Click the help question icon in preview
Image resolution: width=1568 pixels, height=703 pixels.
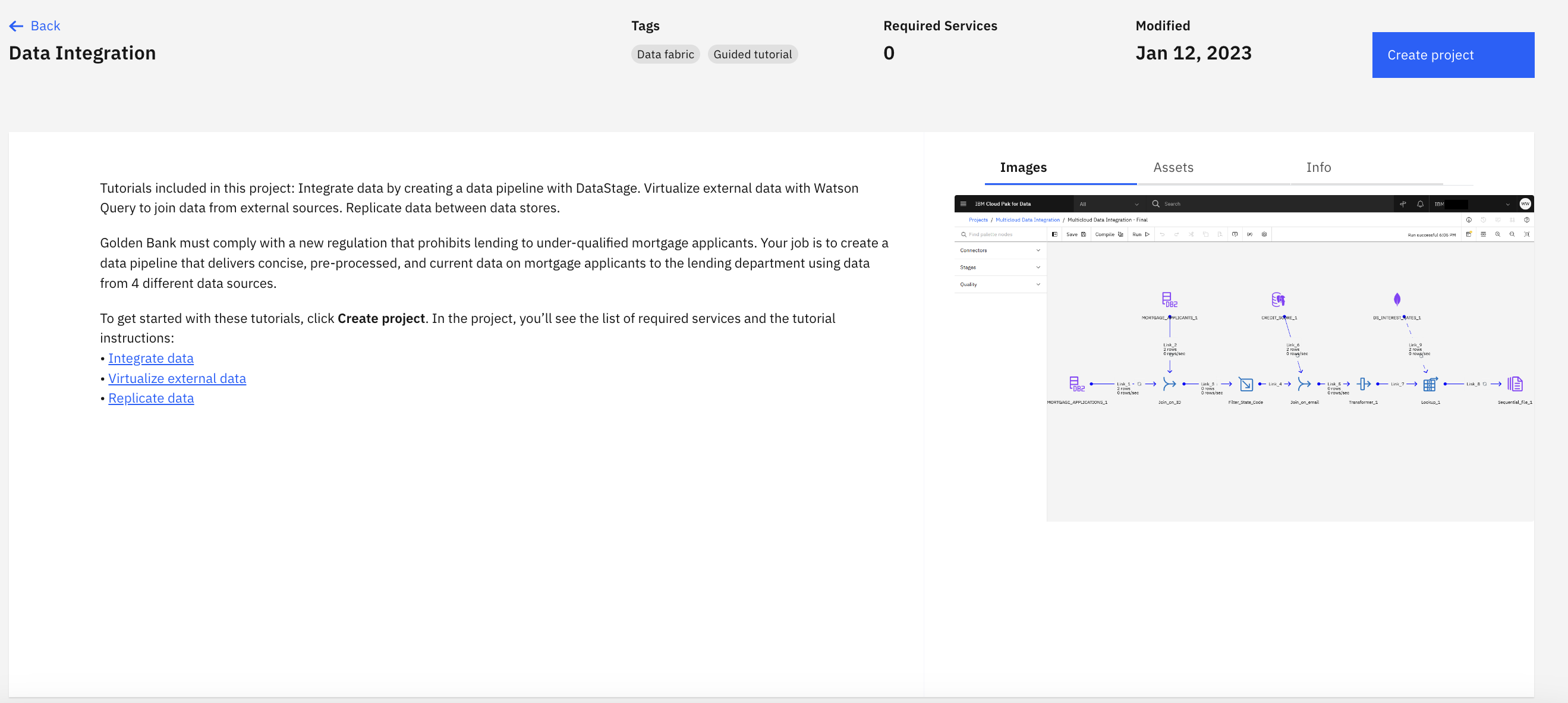(x=1526, y=220)
